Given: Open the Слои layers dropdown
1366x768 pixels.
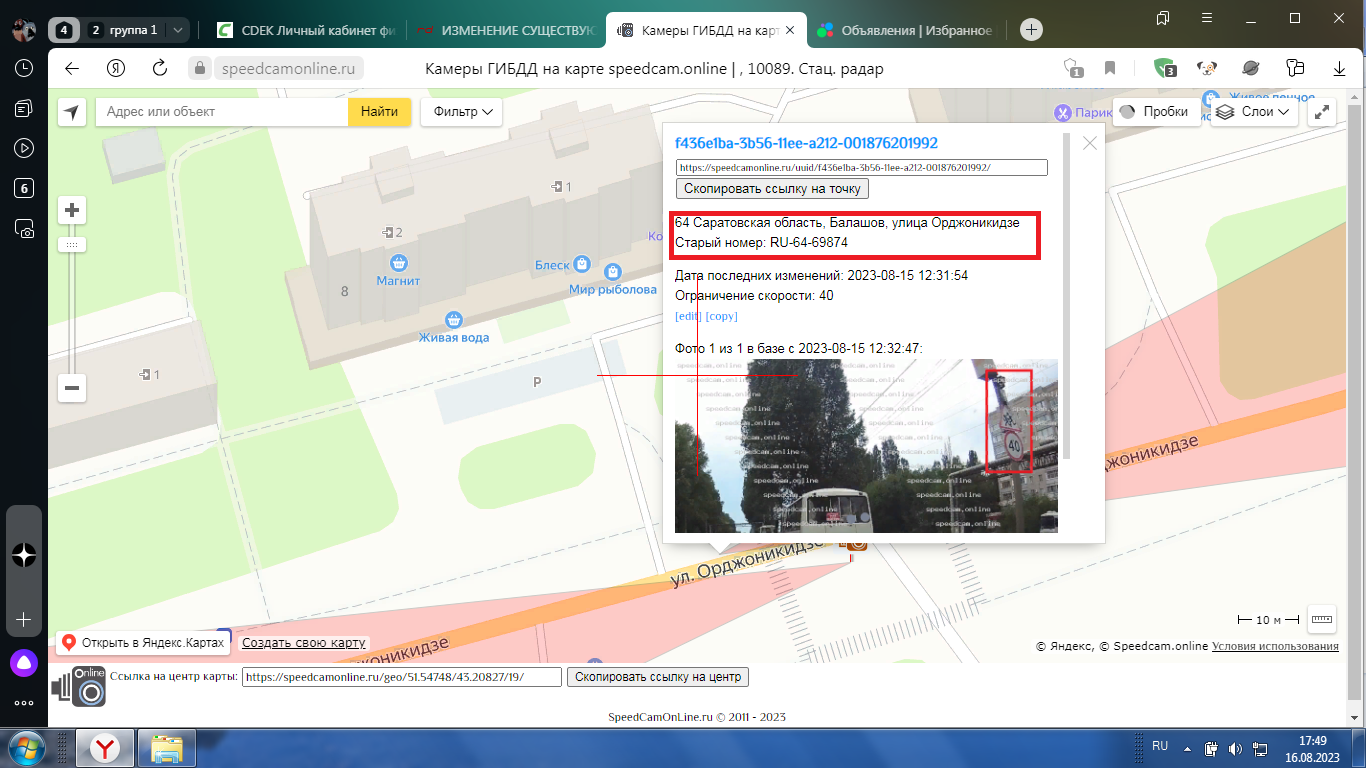Looking at the screenshot, I should click(1255, 112).
